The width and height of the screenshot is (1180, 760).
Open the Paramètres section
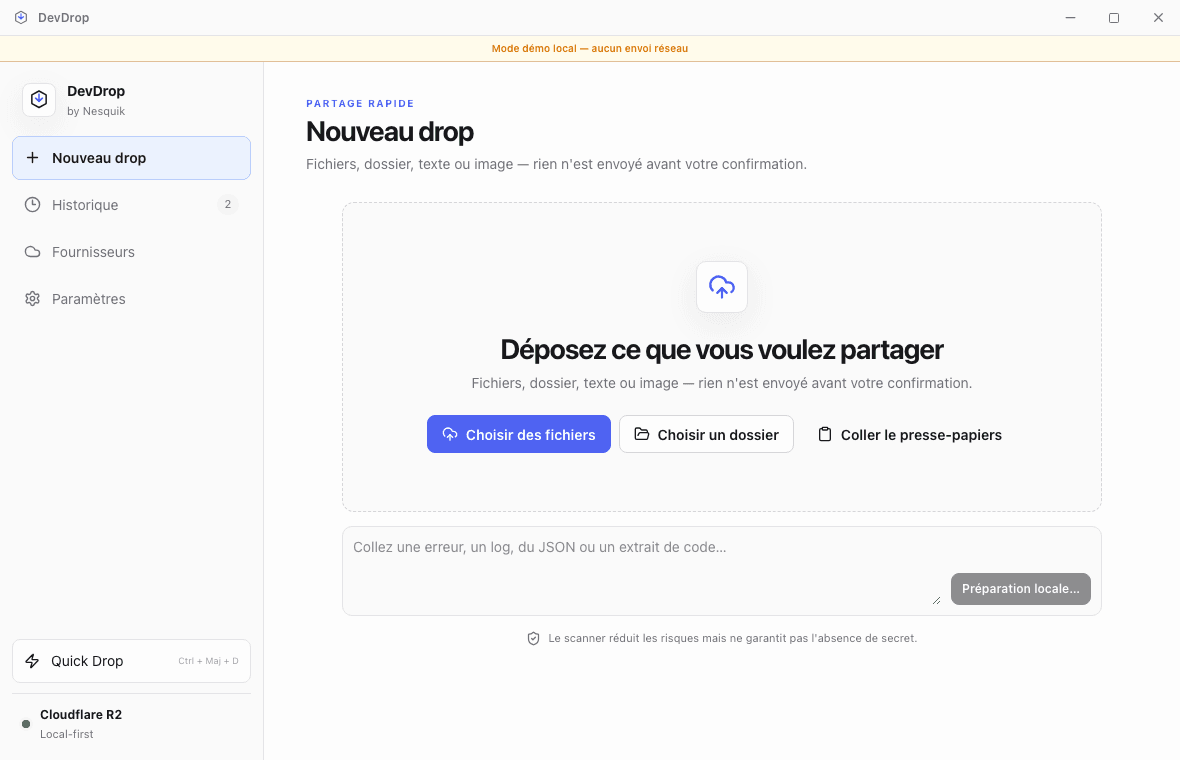(132, 299)
